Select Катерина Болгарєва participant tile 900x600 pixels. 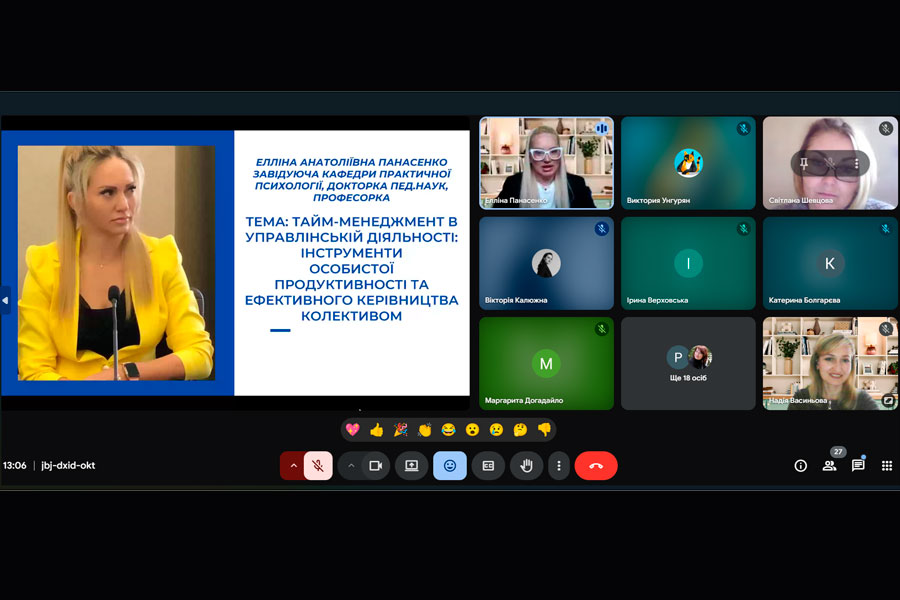pos(830,263)
